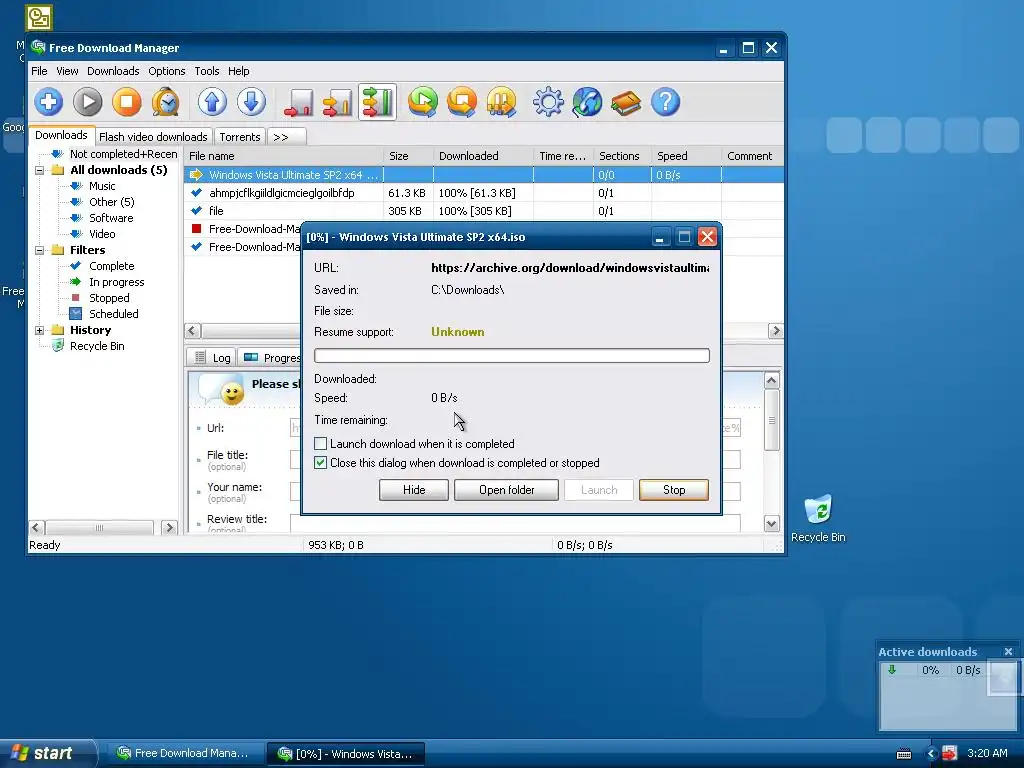Stop selected download with orange stop icon
1024x768 pixels.
(127, 103)
